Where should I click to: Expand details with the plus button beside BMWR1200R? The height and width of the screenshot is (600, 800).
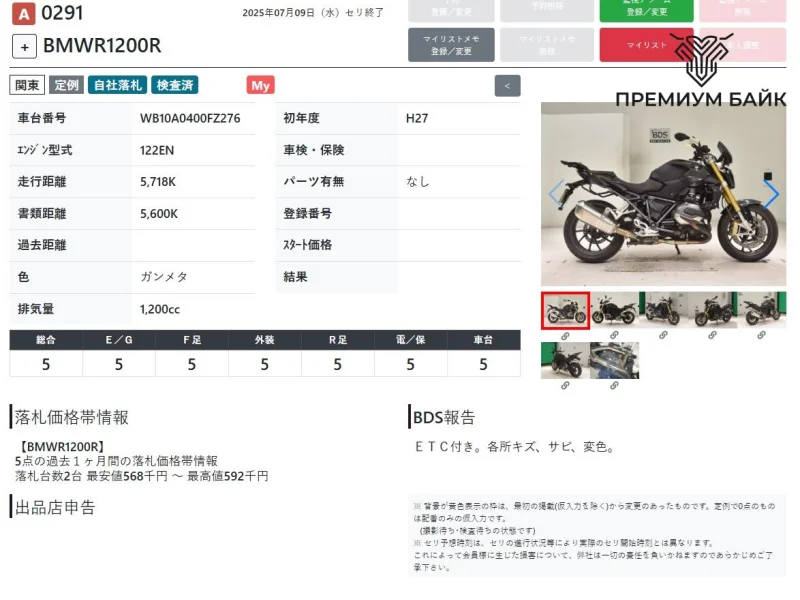(x=25, y=46)
